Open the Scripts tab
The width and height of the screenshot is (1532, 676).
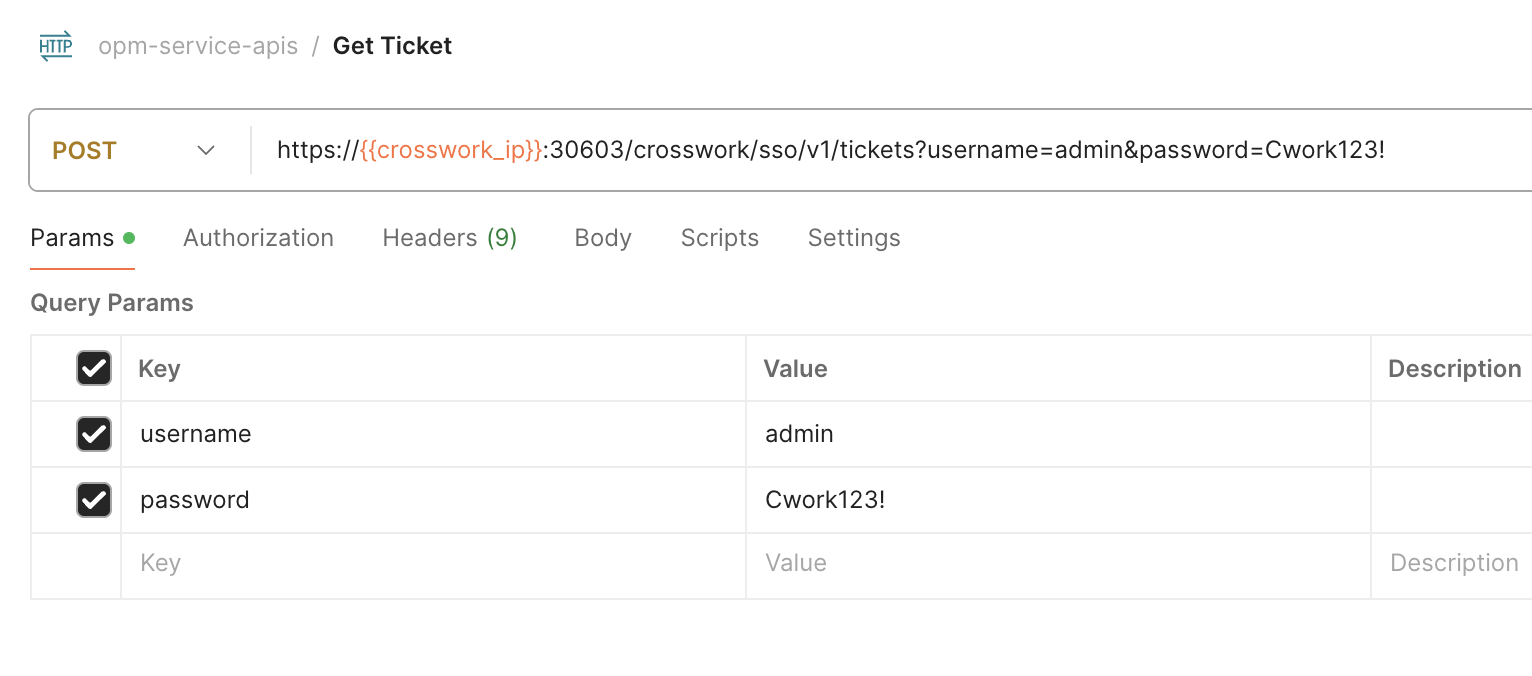click(x=720, y=238)
